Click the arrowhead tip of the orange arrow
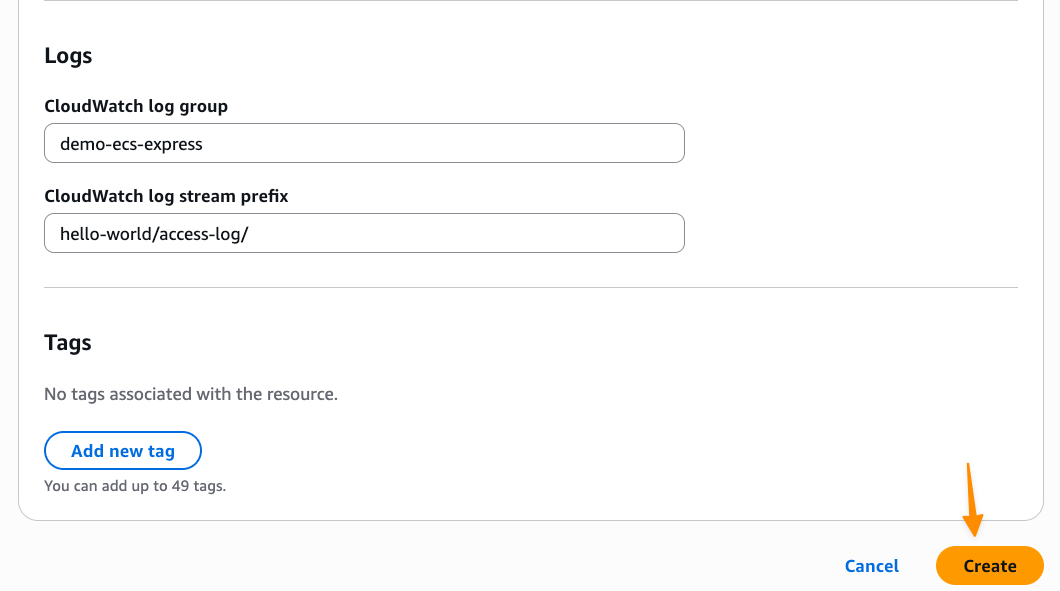Viewport: 1060px width, 591px height. coord(974,533)
